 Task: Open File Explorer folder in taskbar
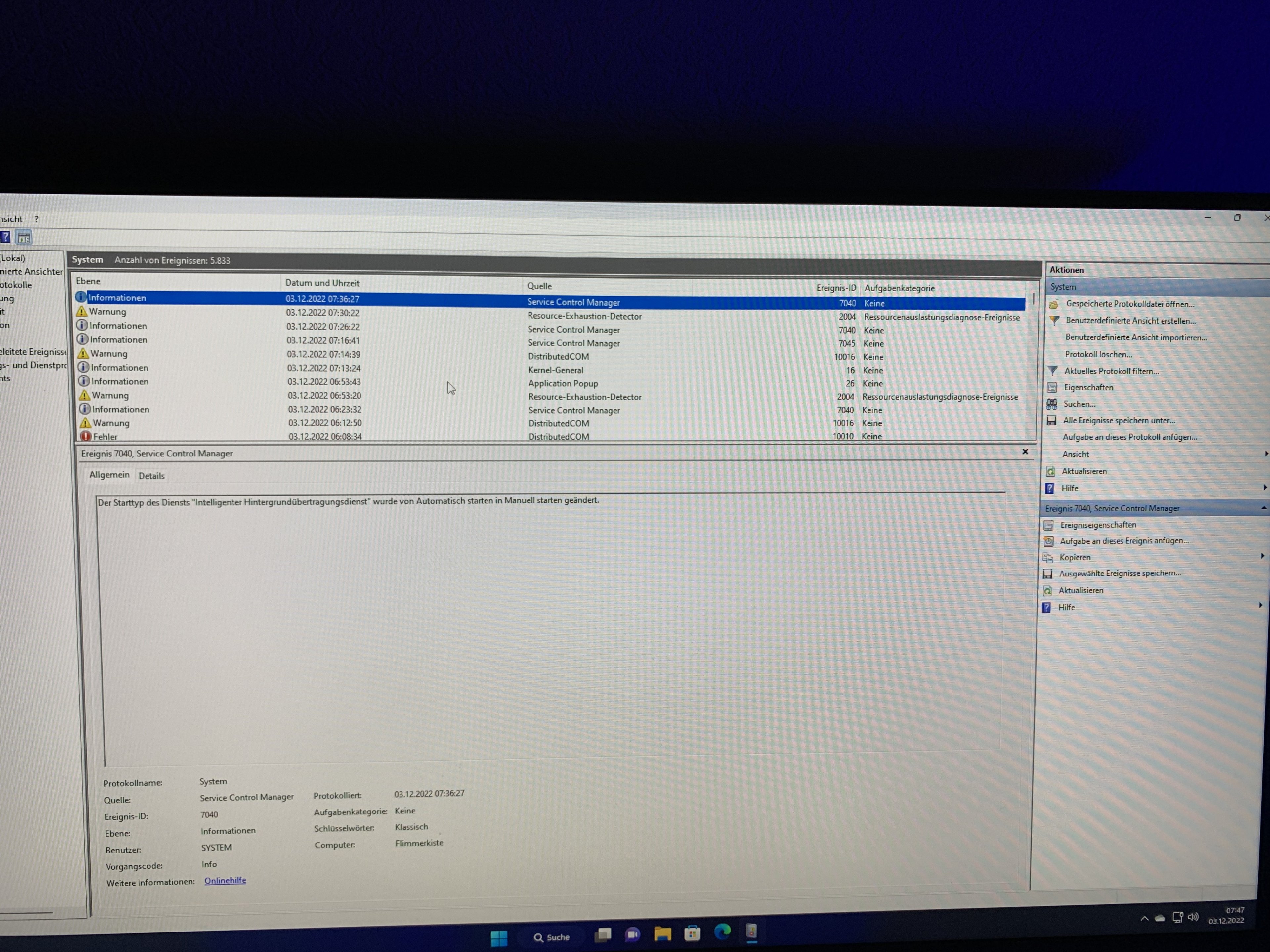[x=662, y=933]
